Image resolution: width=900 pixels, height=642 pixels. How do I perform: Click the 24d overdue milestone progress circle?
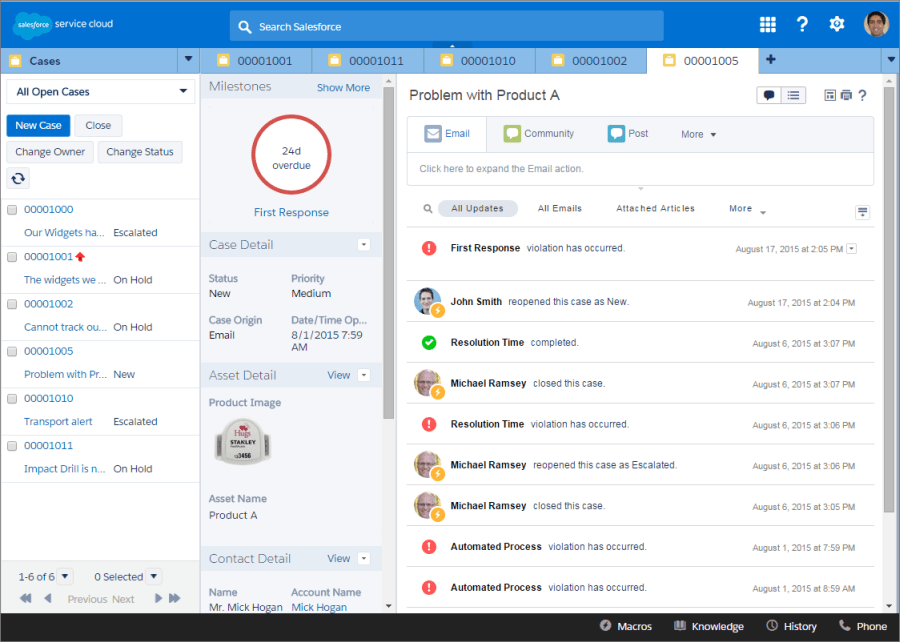tap(291, 155)
